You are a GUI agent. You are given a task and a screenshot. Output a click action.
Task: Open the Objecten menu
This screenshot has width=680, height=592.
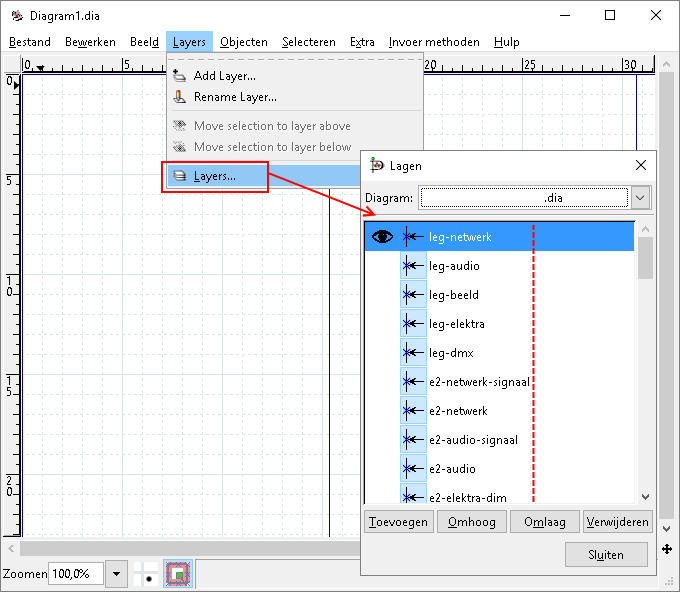244,42
